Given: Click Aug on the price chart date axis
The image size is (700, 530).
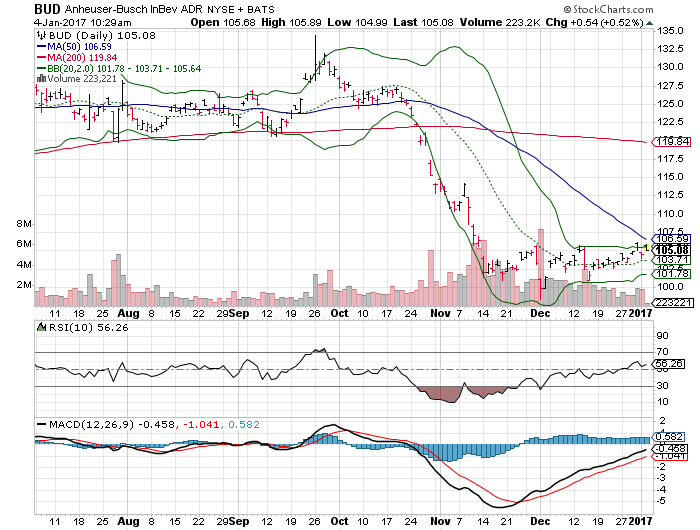Looking at the screenshot, I should tap(129, 313).
